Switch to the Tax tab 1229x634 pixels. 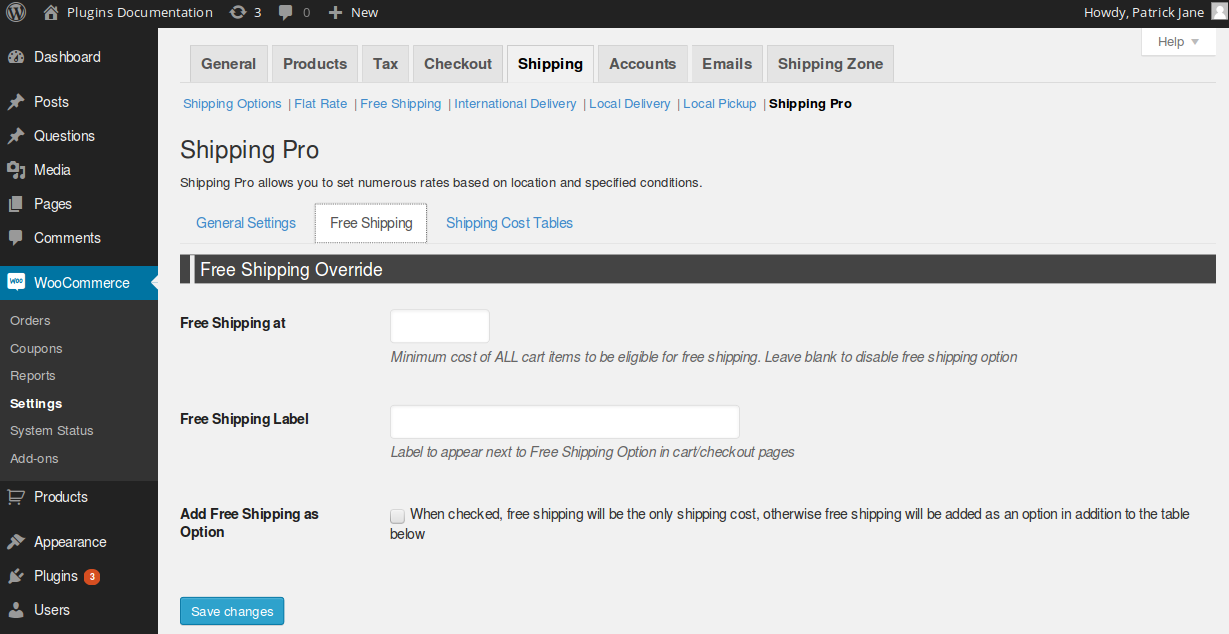point(385,63)
